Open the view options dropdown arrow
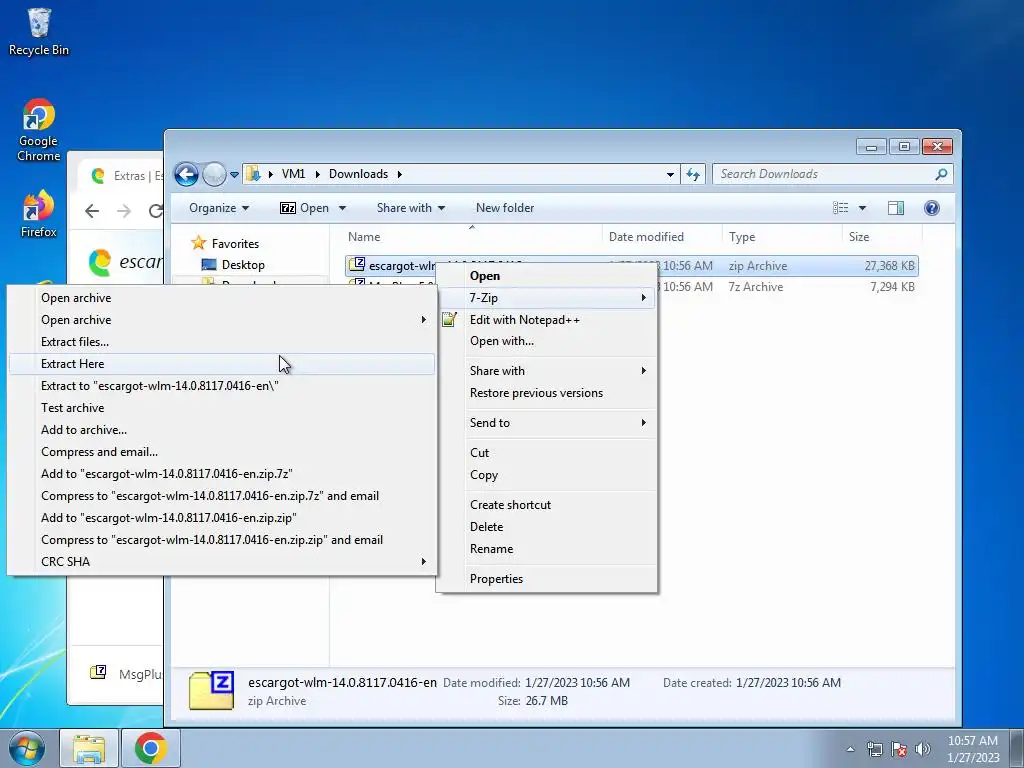This screenshot has height=768, width=1024. pos(862,208)
